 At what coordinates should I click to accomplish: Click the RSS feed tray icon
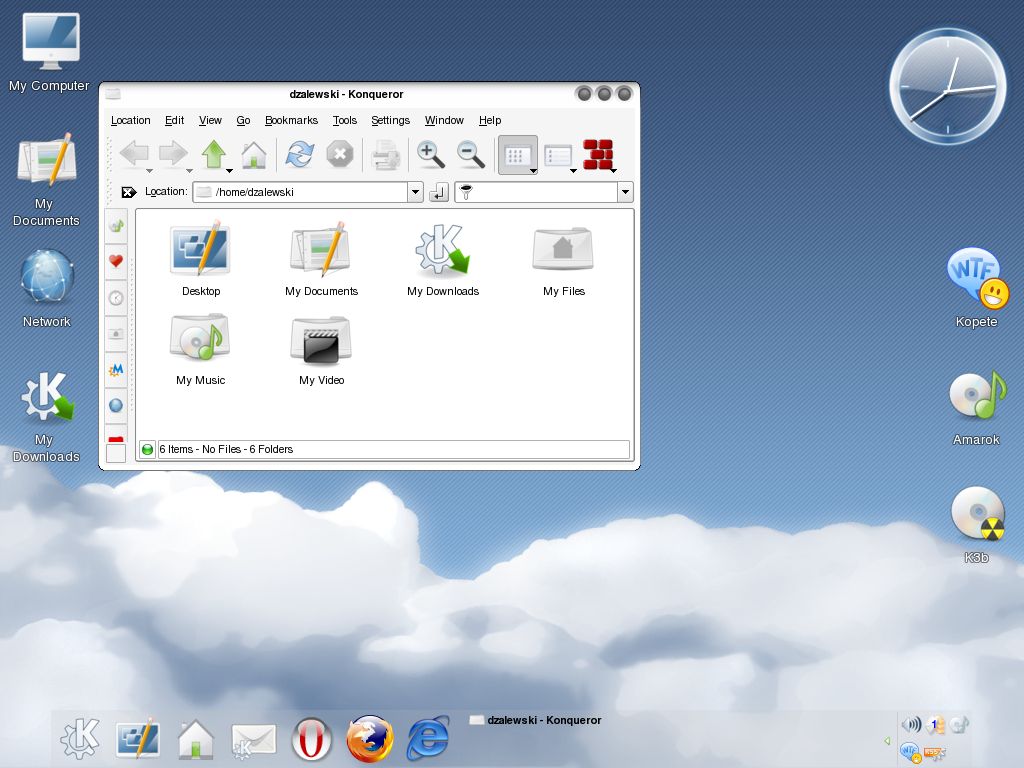click(935, 753)
